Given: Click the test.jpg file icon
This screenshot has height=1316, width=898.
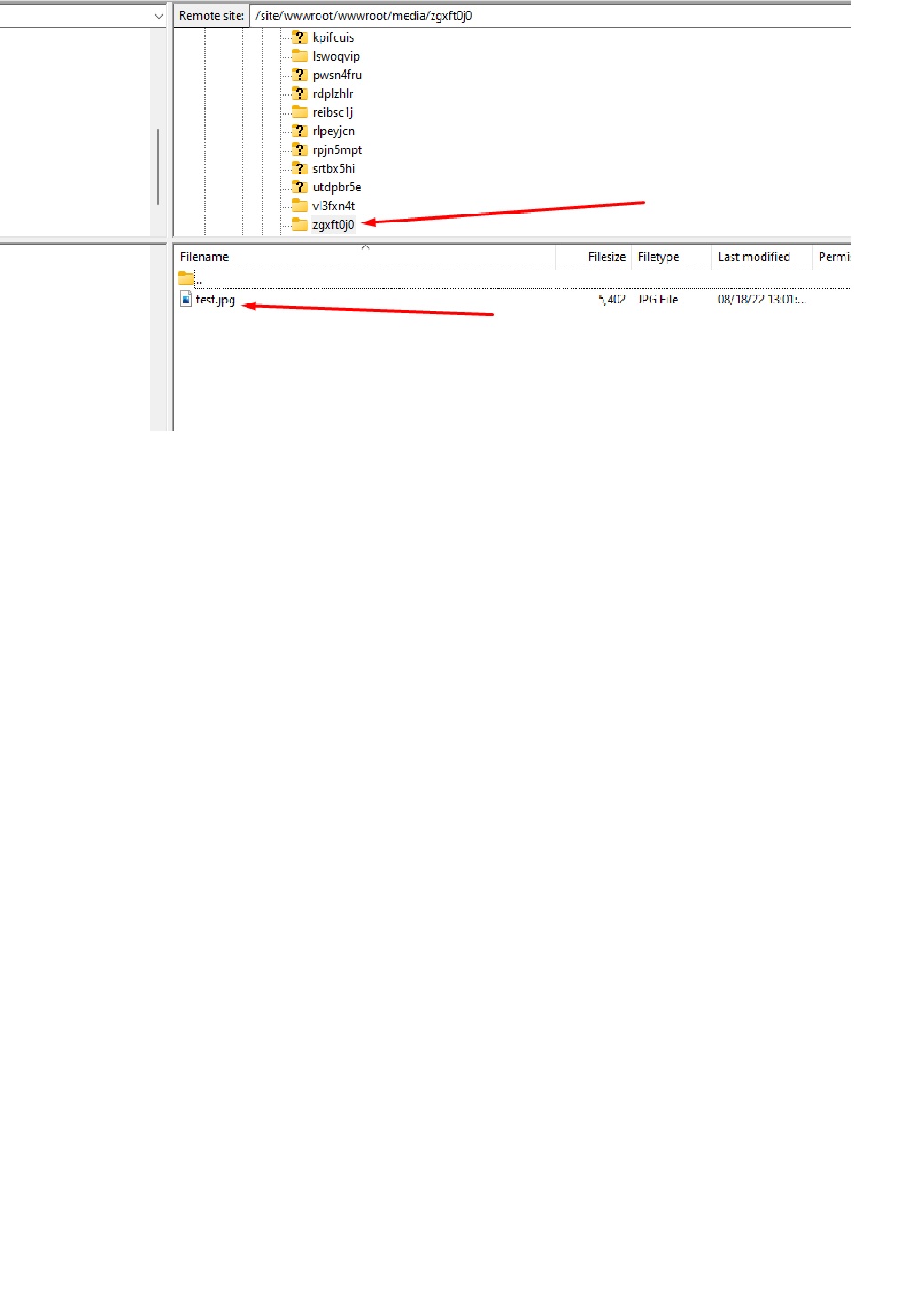Looking at the screenshot, I should 186,299.
